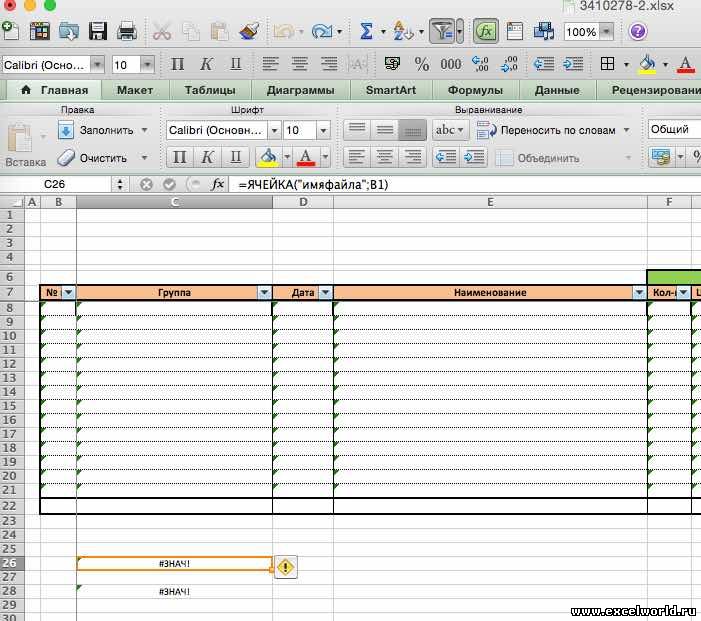Screen dimensions: 701x621
Task: Apply currency format icon in top toolbar
Action: [392, 64]
